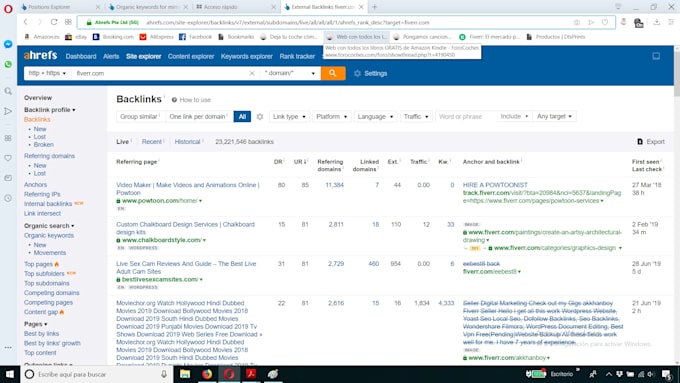Click browser address bar URL
Image resolution: width=680 pixels, height=383 pixels.
[287, 22]
